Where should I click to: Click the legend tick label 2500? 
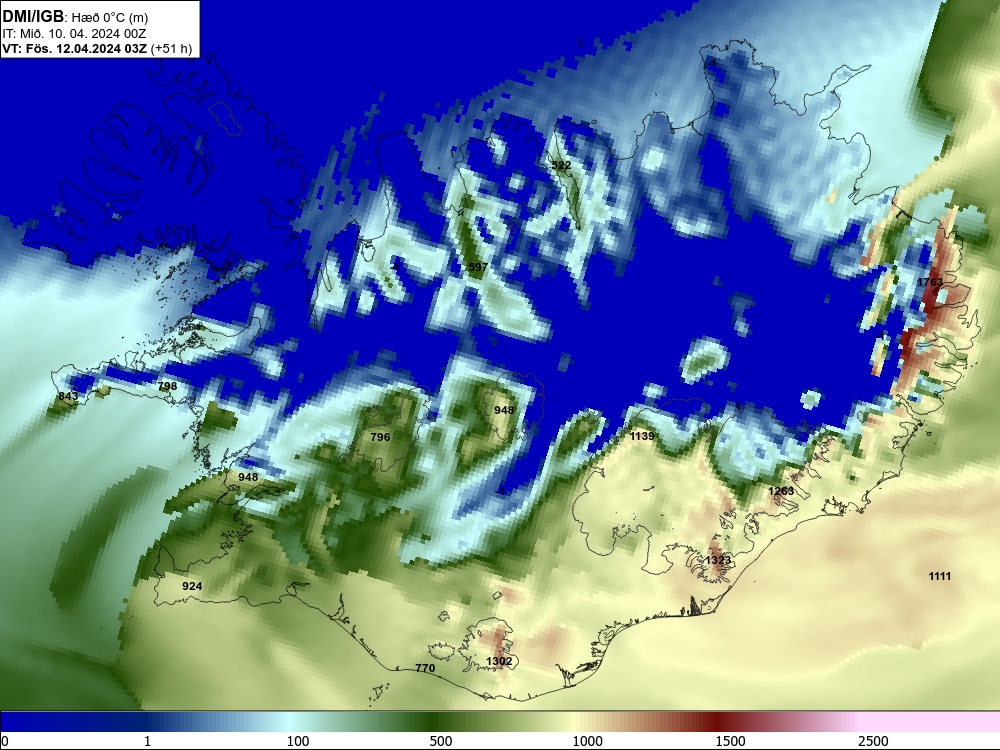tap(873, 741)
